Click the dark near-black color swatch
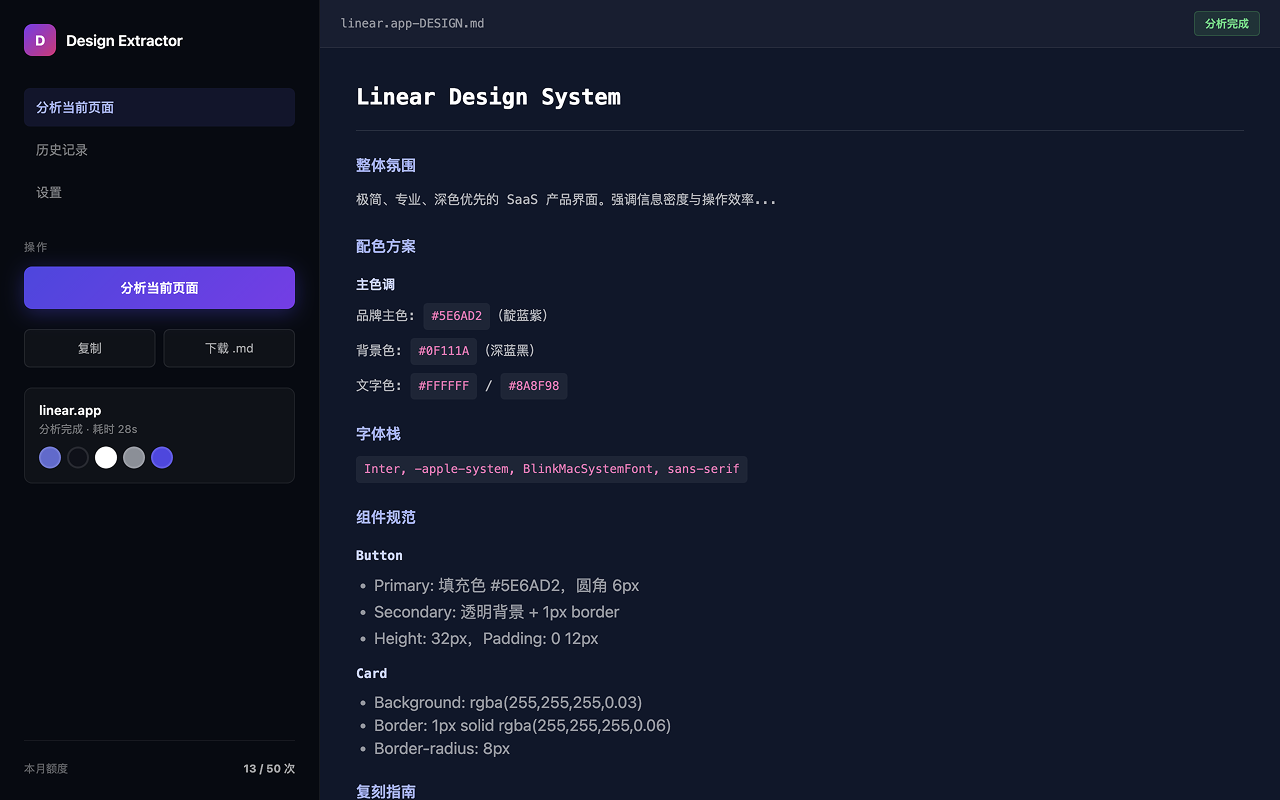1280x800 pixels. pyautogui.click(x=78, y=458)
